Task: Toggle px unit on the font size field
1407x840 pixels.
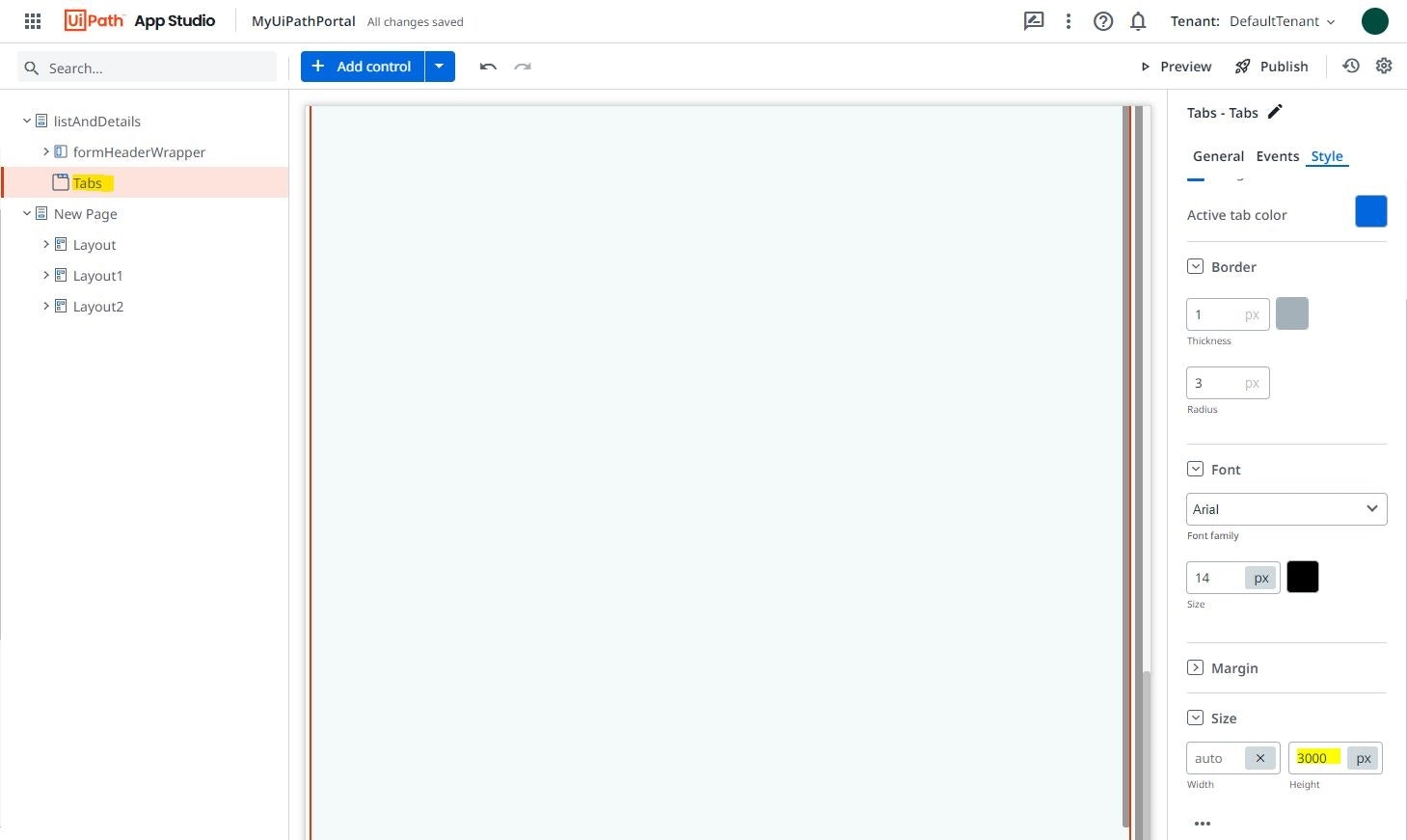Action: click(1260, 577)
